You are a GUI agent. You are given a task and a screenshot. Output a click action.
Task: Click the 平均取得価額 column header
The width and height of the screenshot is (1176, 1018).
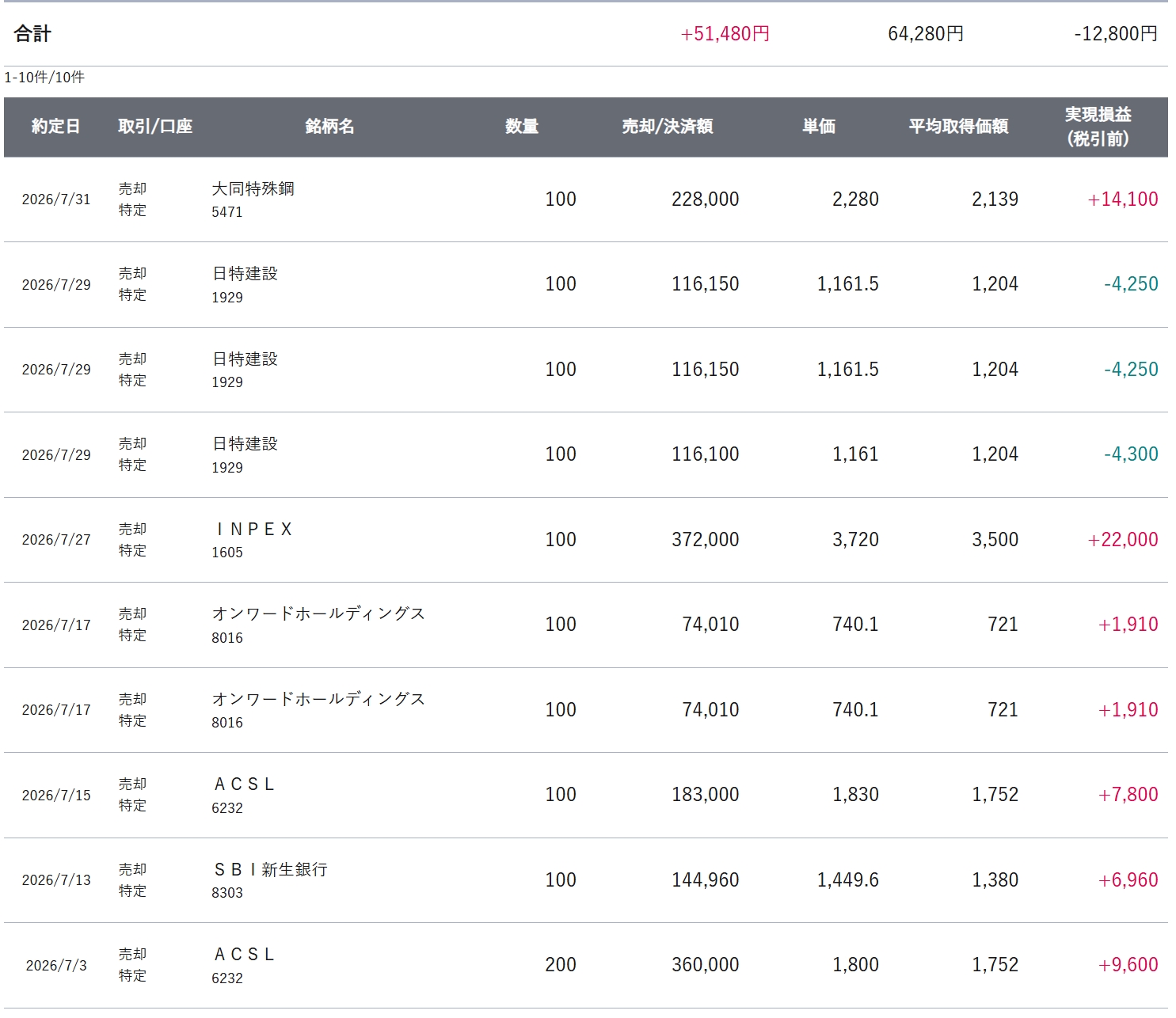(x=958, y=127)
